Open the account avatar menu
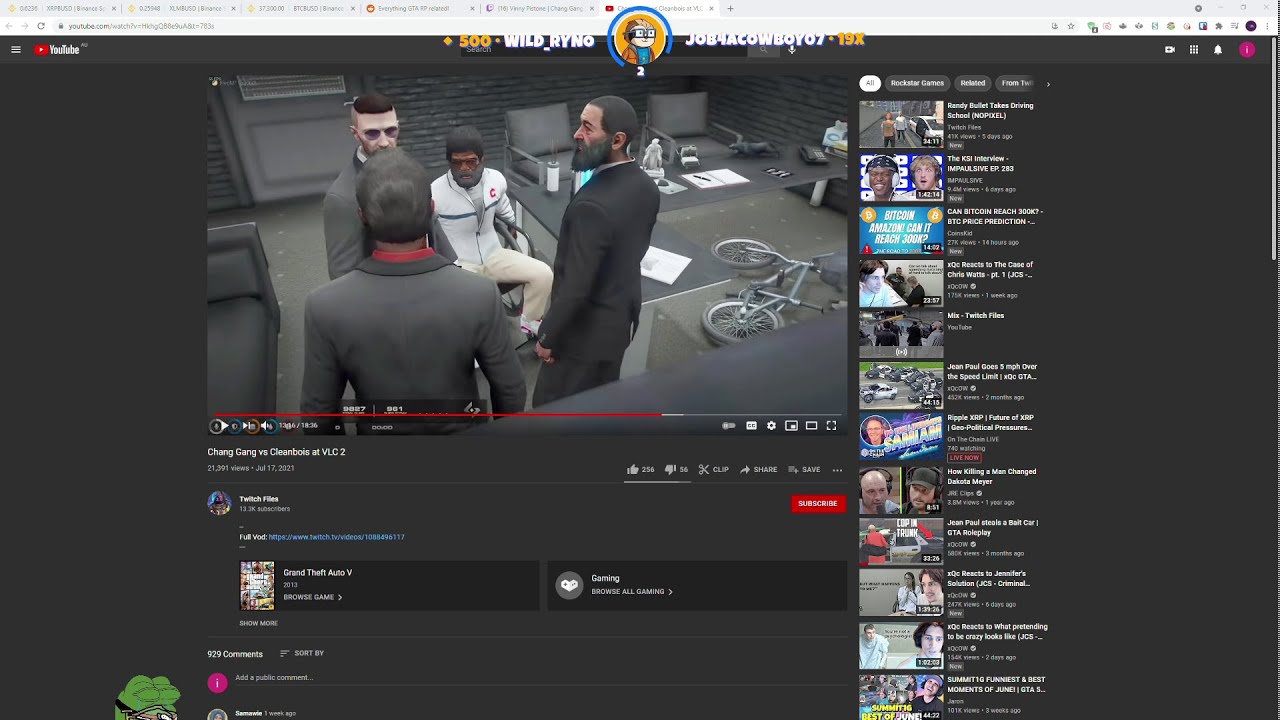 1247,49
